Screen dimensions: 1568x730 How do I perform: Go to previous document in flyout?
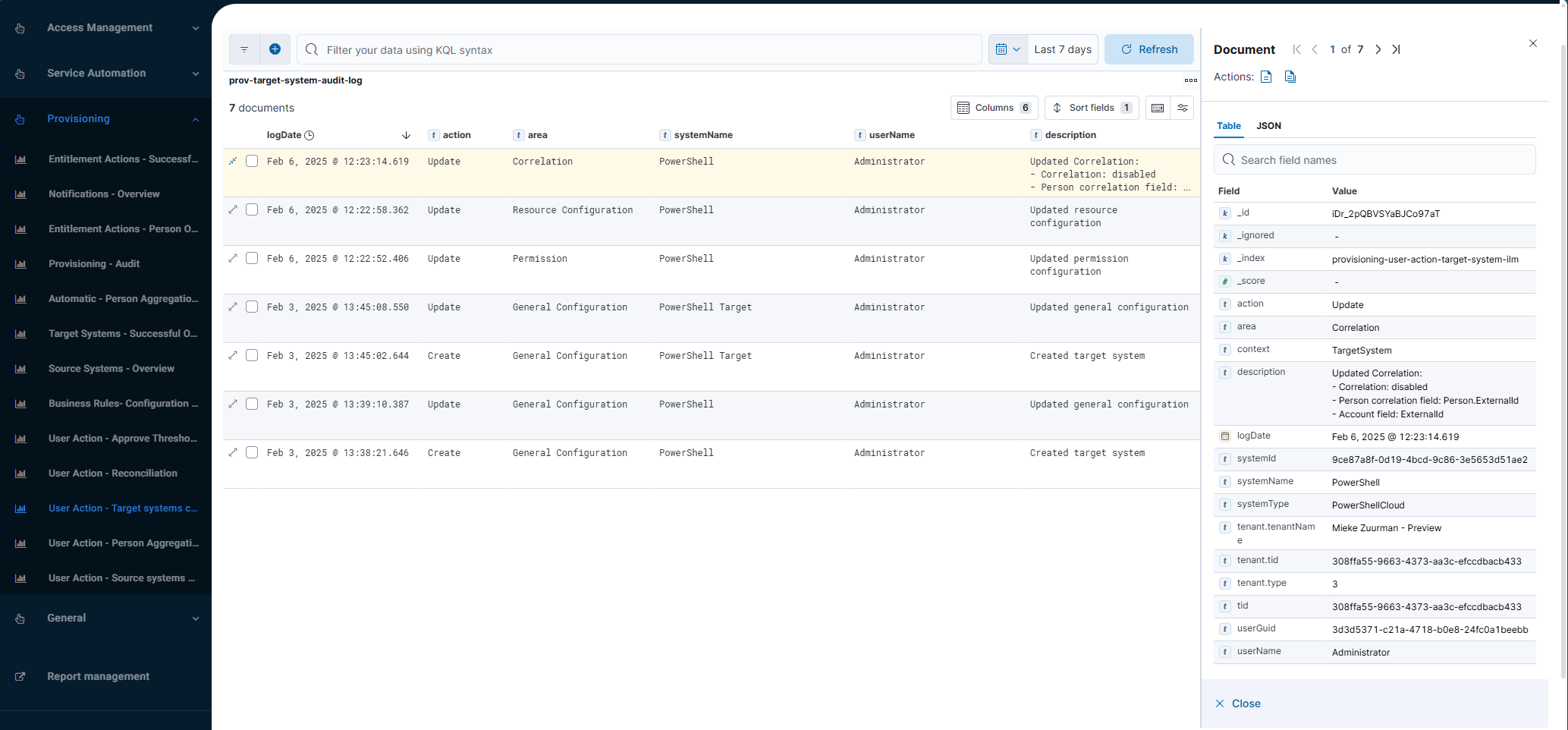pos(1315,49)
